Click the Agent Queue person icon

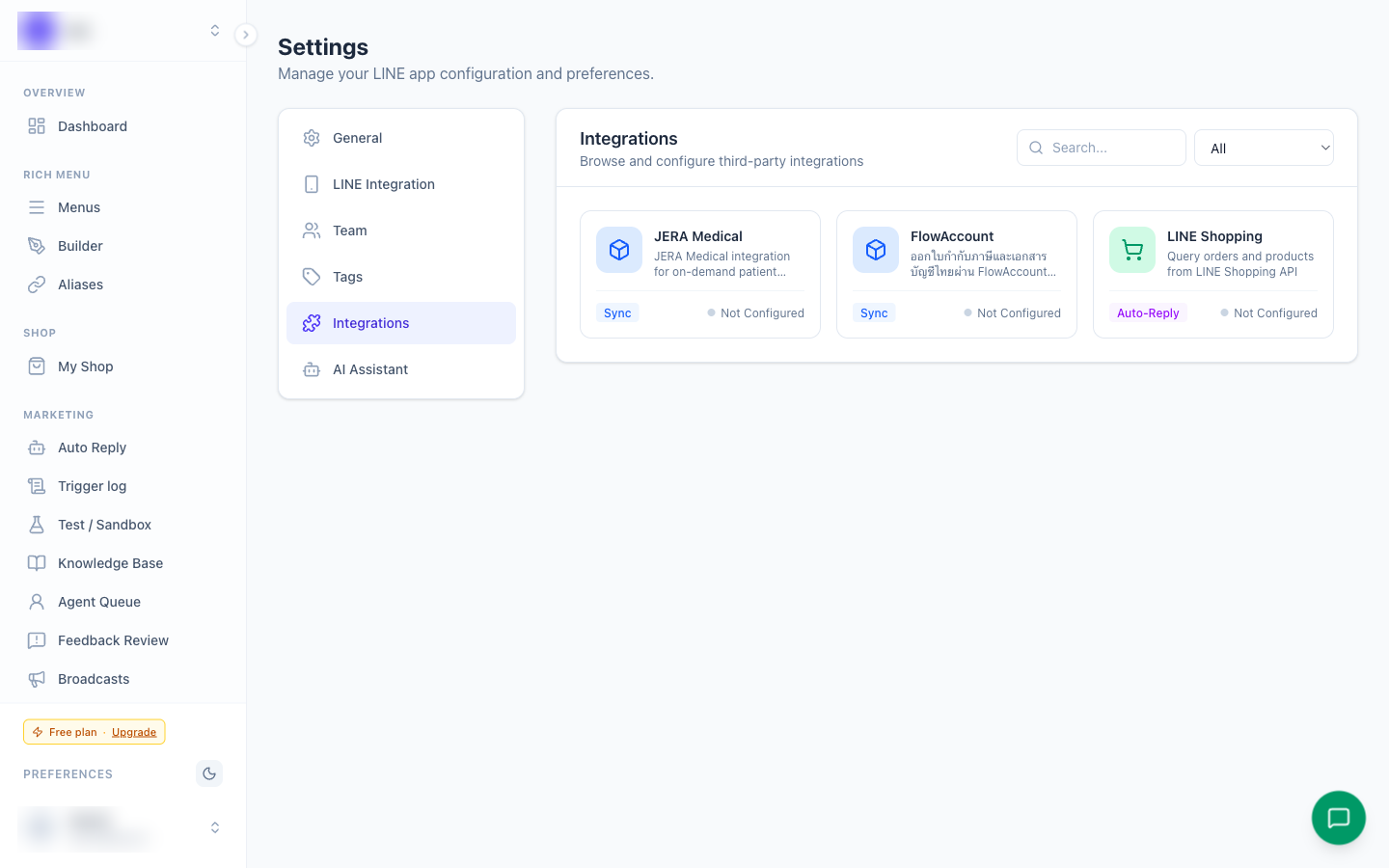click(37, 602)
